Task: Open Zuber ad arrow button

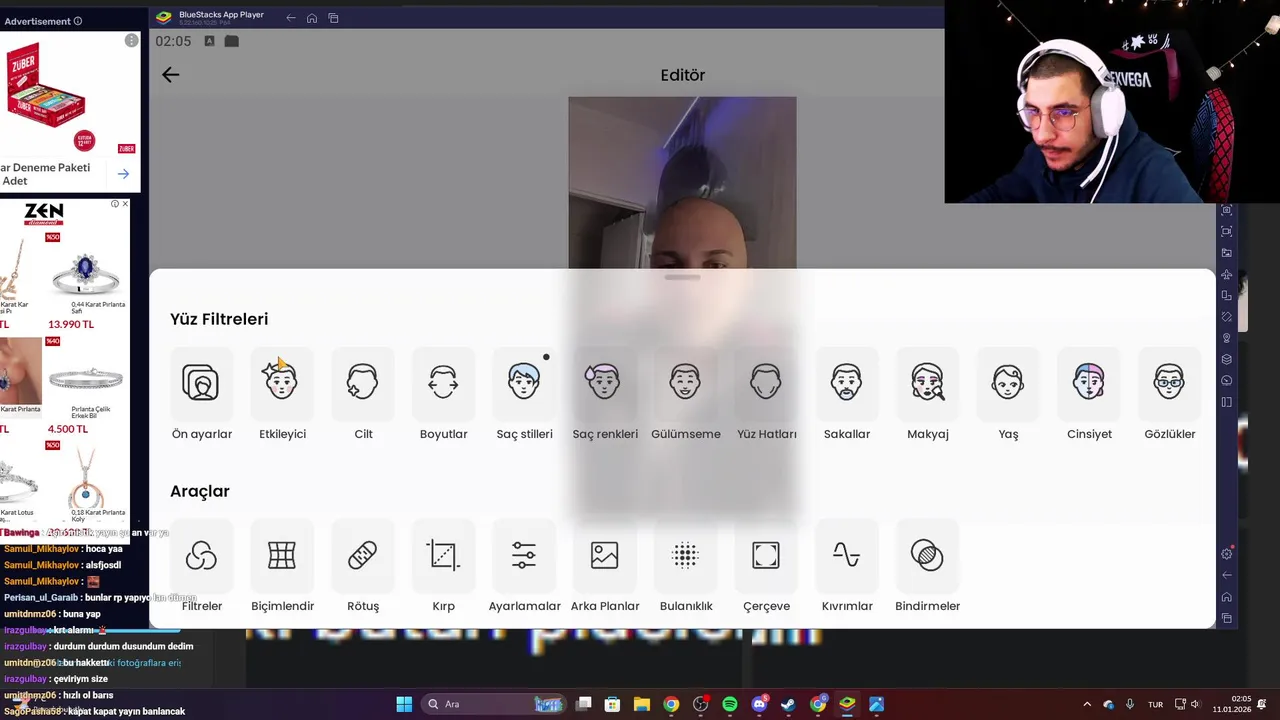Action: click(x=123, y=174)
